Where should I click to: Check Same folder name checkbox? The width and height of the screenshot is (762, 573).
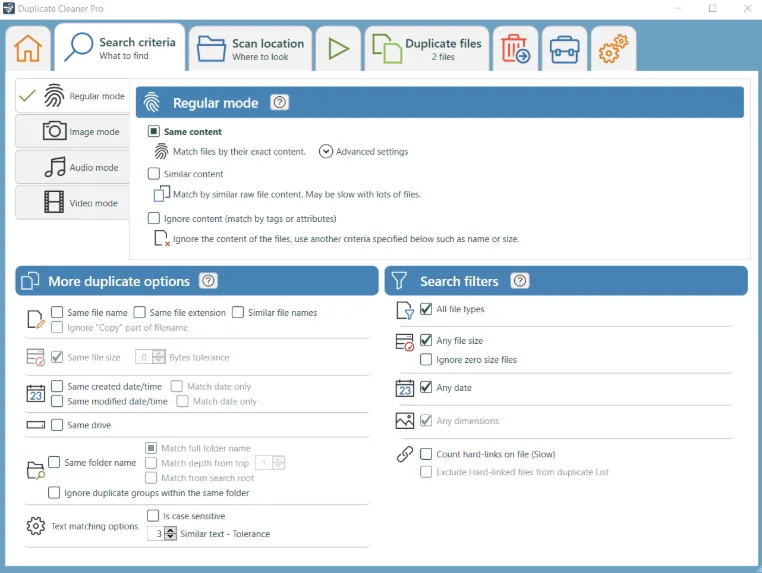click(x=54, y=462)
